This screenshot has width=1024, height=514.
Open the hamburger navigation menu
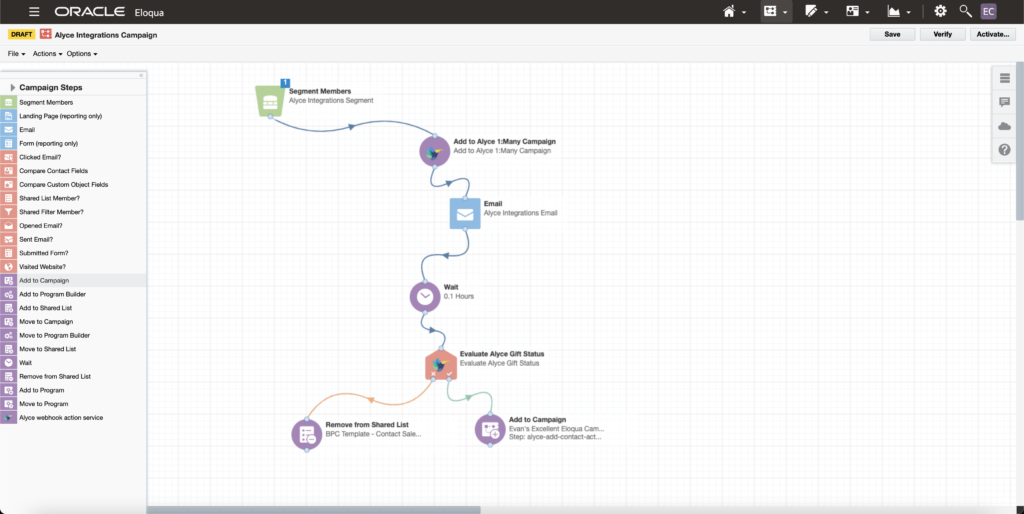pos(34,12)
